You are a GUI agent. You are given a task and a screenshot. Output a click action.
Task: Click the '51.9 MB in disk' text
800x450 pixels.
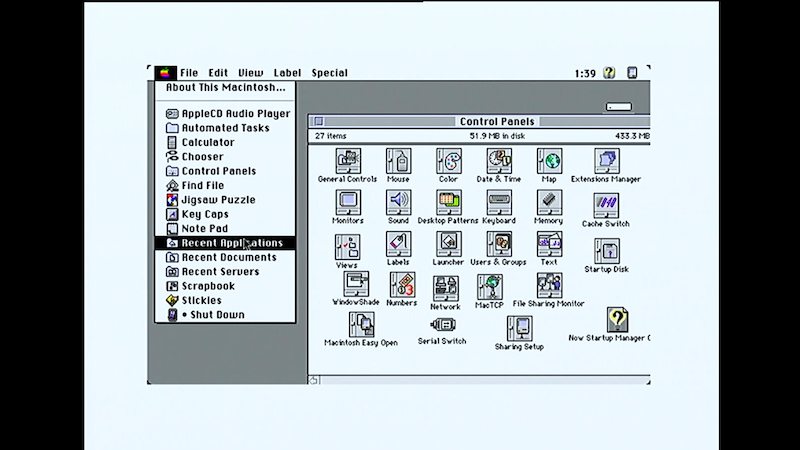coord(497,136)
